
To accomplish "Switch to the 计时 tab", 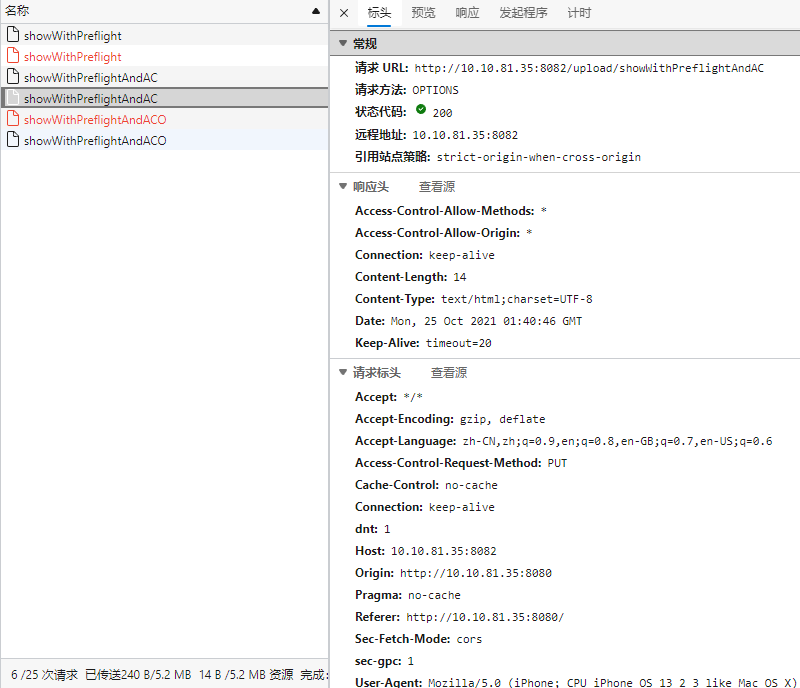I will (579, 13).
